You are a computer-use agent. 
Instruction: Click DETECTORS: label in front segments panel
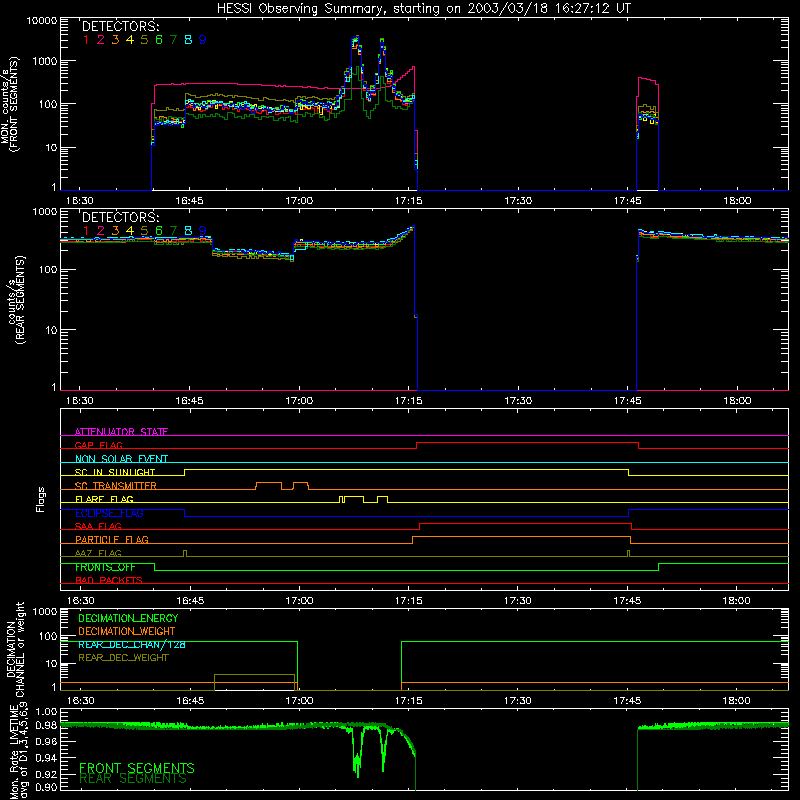(120, 27)
